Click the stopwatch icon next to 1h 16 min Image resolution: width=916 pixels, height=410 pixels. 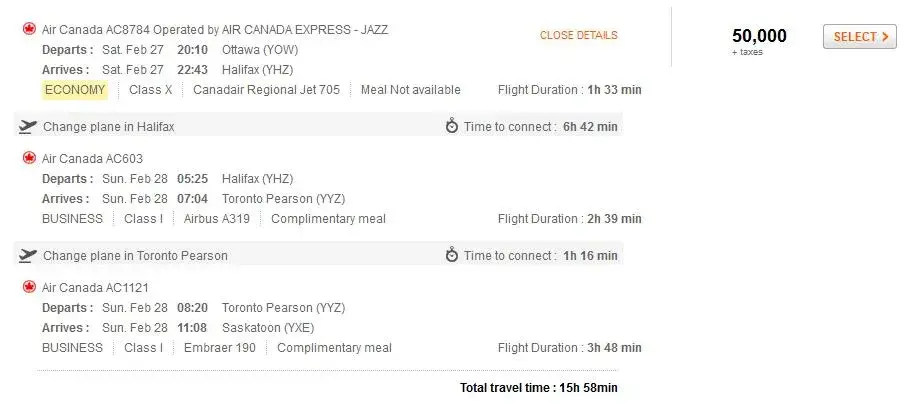point(452,255)
